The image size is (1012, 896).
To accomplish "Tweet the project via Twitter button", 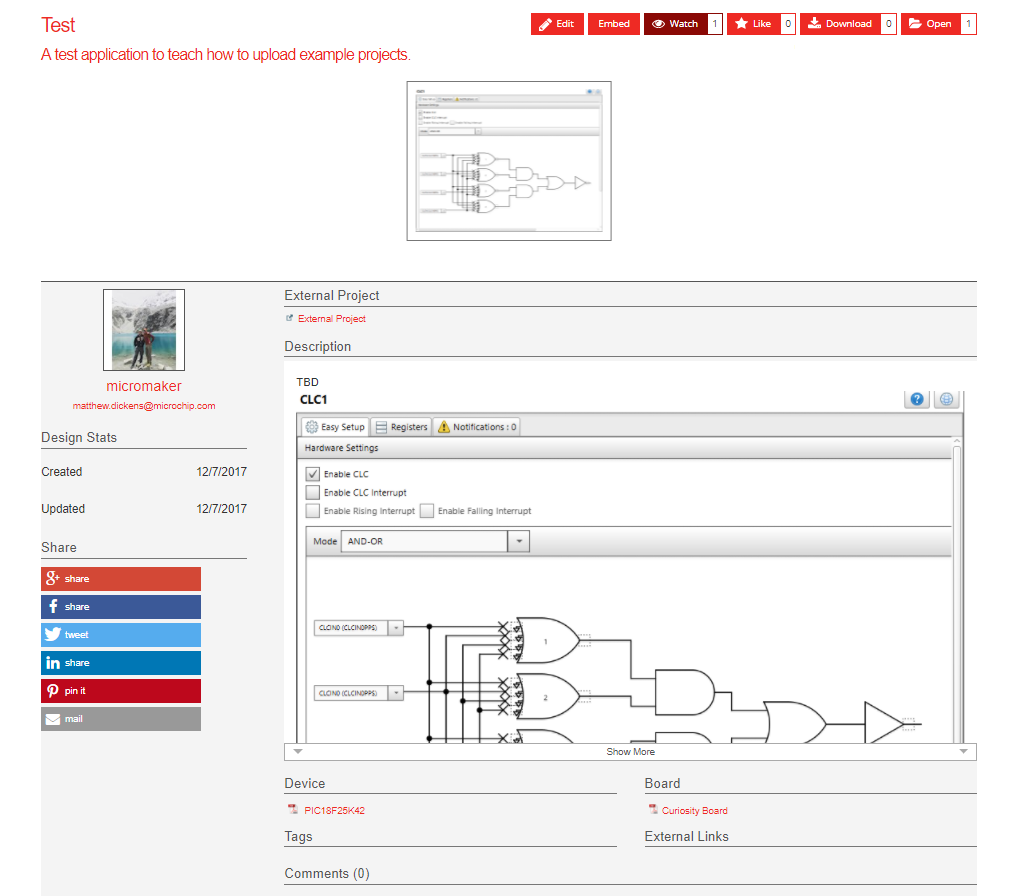I will (x=120, y=635).
